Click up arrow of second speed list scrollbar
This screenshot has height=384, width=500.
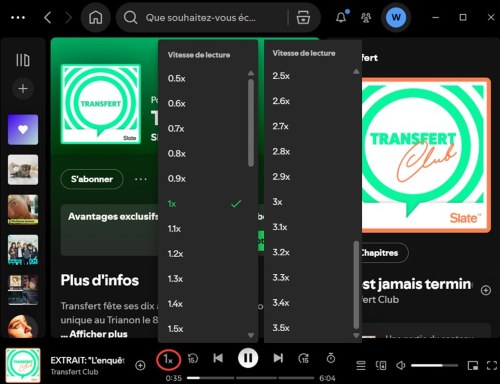click(356, 71)
